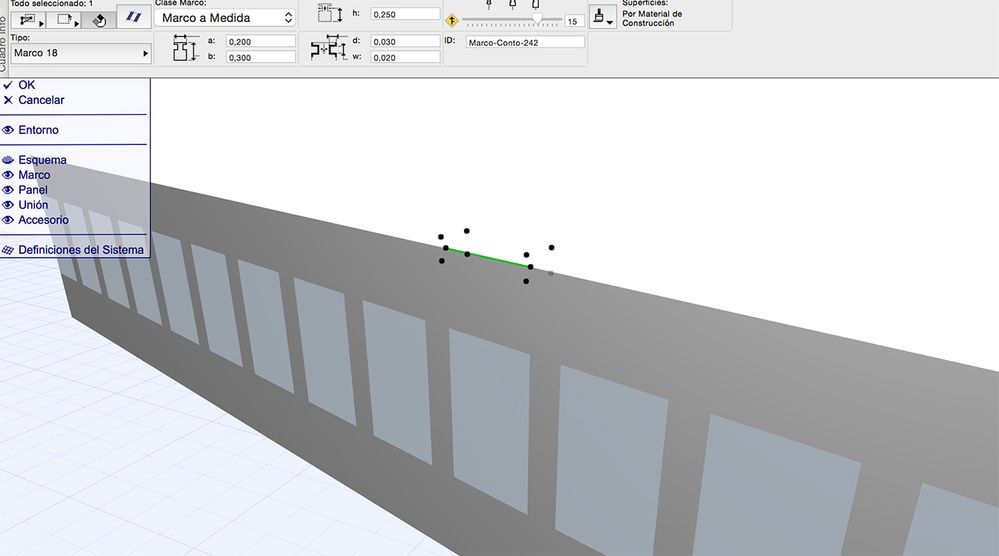Choose Cancelar in the edit panel
999x556 pixels.
[41, 100]
